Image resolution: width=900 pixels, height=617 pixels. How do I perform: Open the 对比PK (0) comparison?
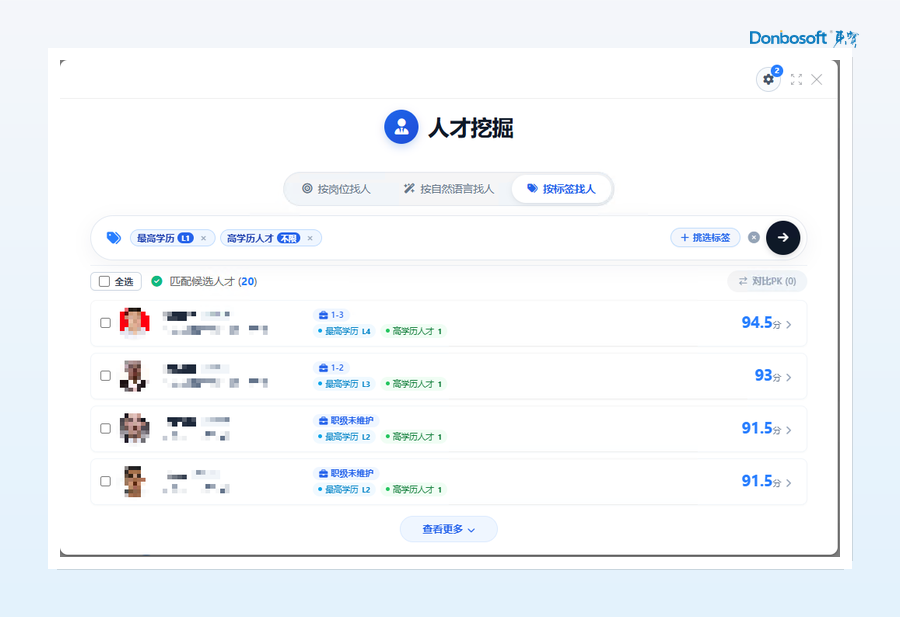(x=767, y=281)
